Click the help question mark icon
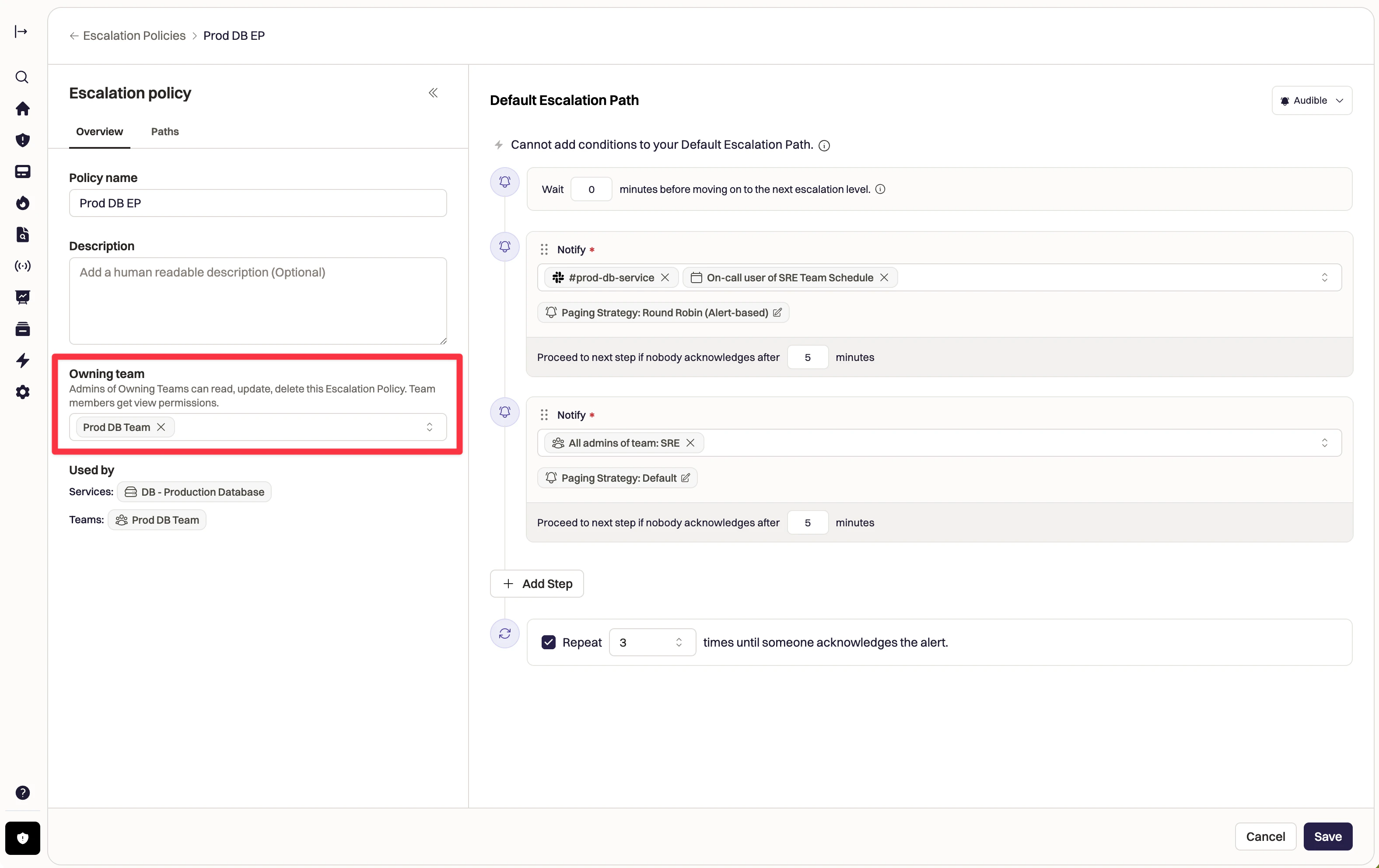Image resolution: width=1379 pixels, height=868 pixels. tap(22, 792)
